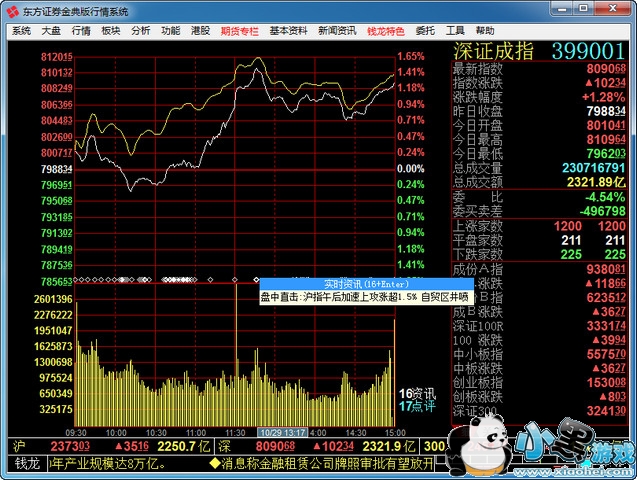
Task: Open the 系统 menu
Action: click(21, 31)
